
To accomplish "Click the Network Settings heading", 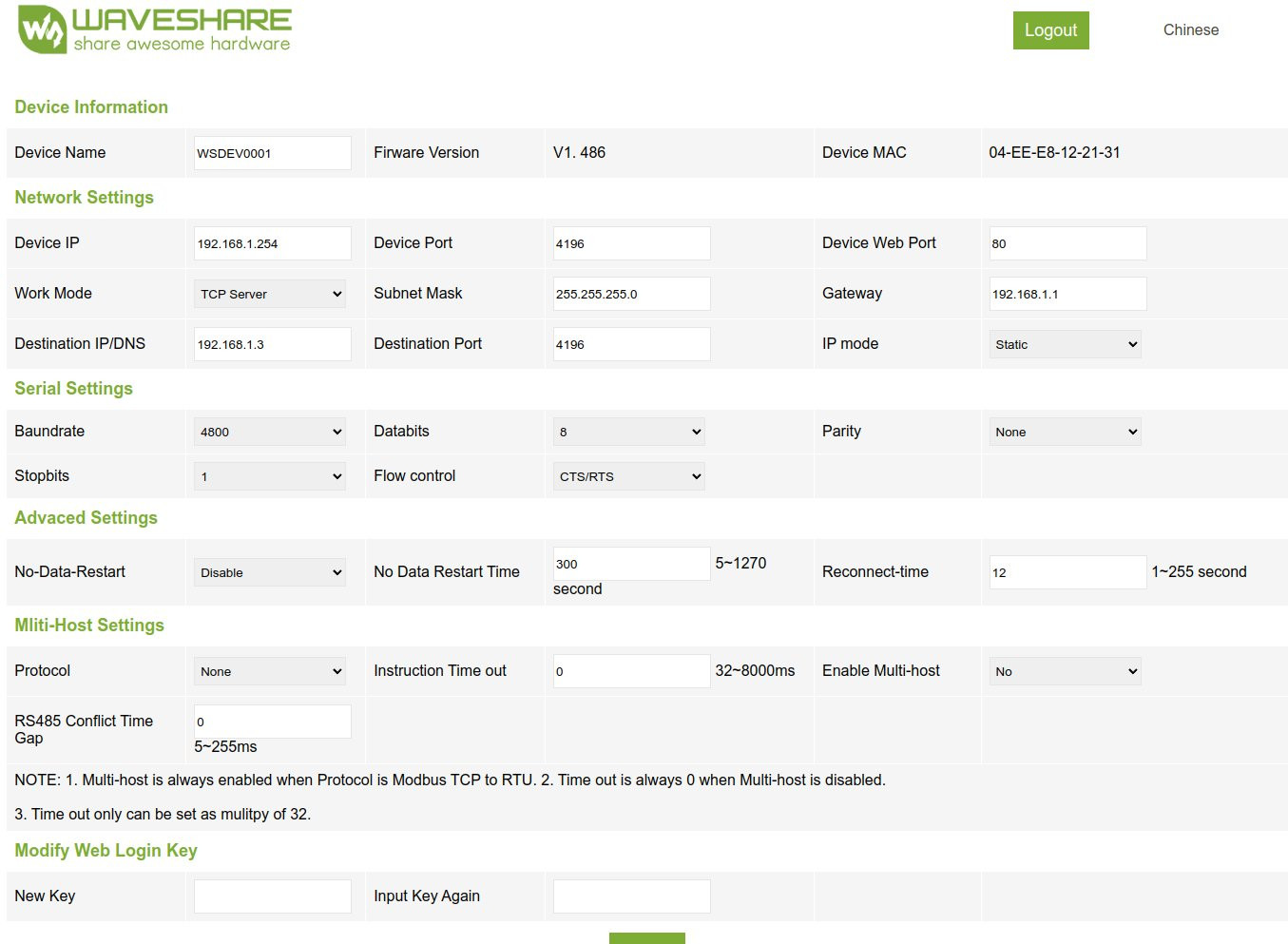I will [x=84, y=198].
